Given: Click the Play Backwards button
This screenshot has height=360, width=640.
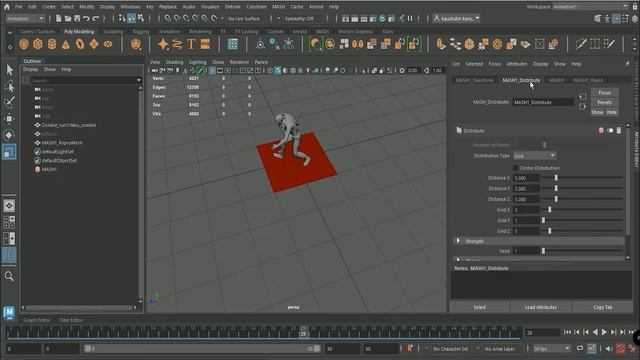Looking at the screenshot, I should click(x=595, y=332).
